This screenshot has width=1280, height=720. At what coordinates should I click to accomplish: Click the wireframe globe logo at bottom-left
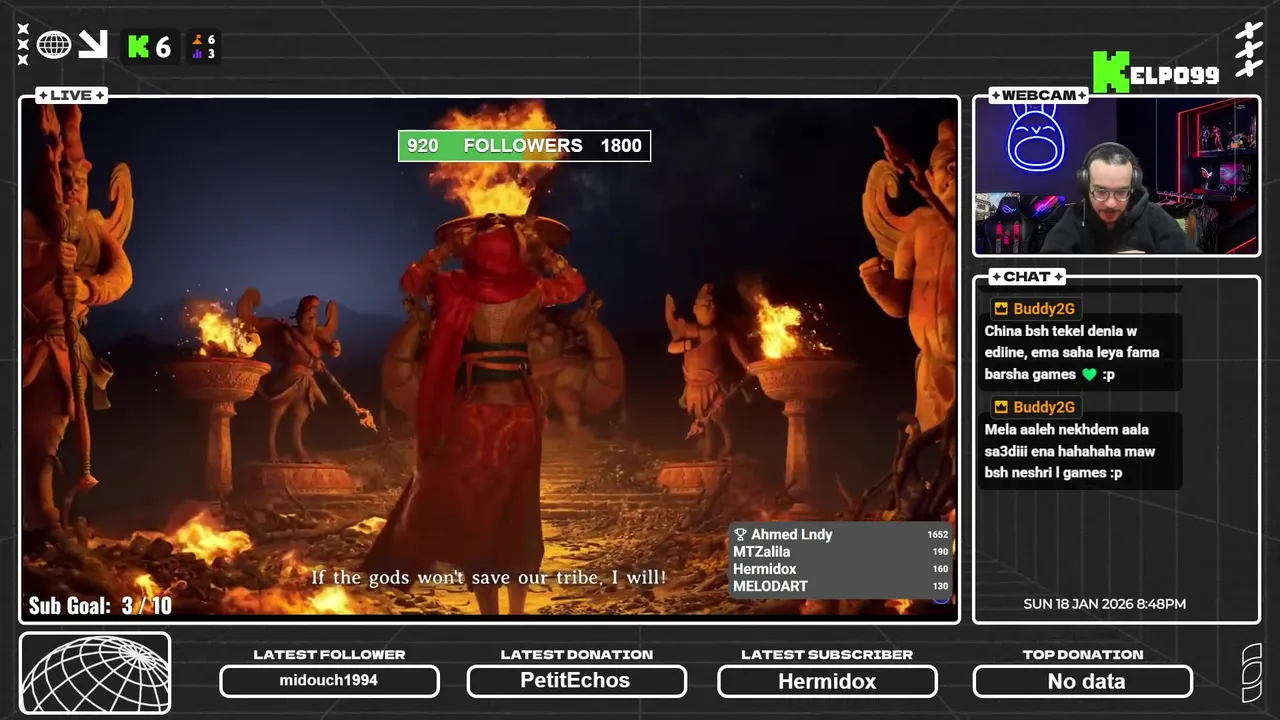coord(95,674)
